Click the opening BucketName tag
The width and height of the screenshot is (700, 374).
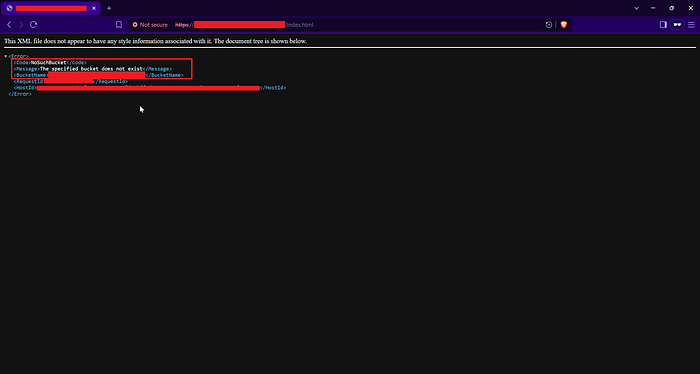[x=31, y=75]
